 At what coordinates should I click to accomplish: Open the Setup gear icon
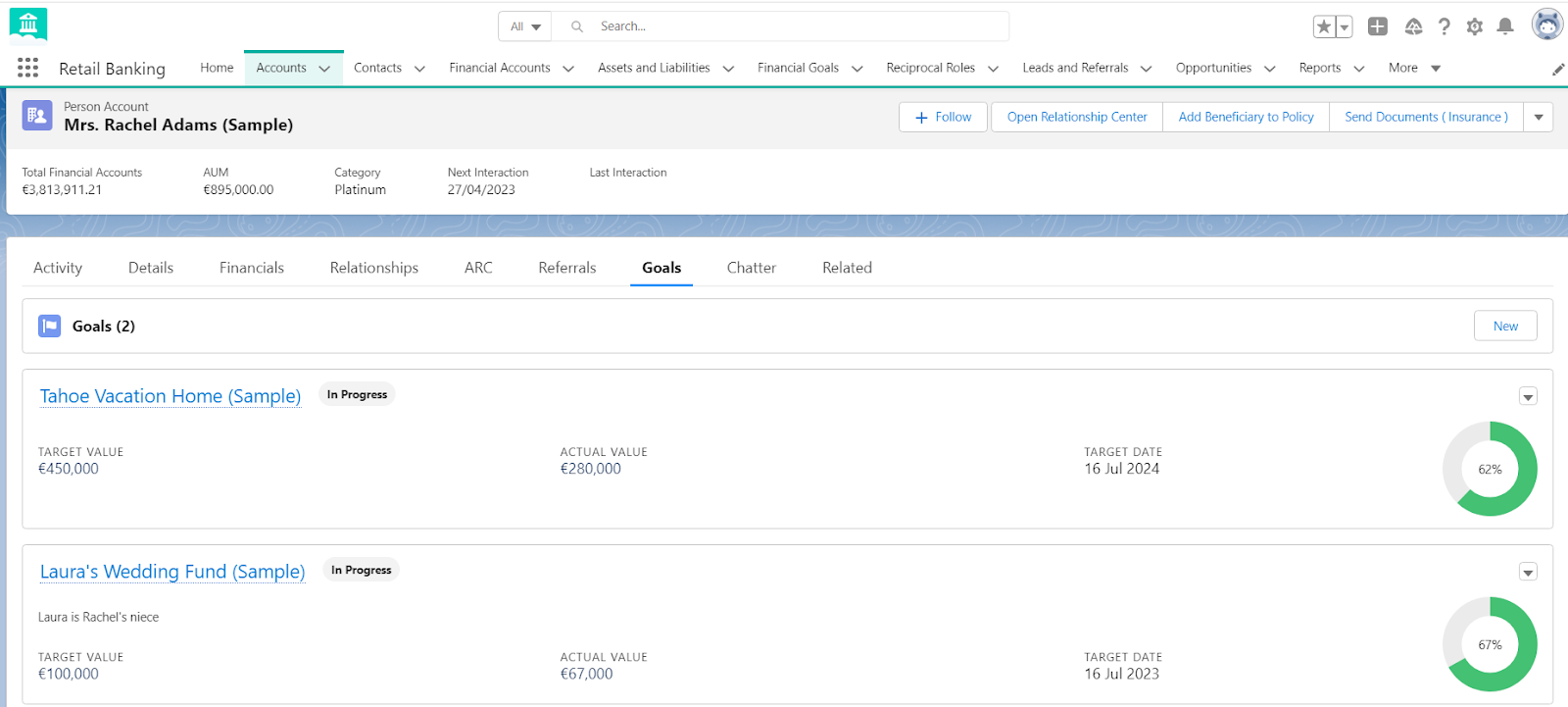pos(1475,26)
